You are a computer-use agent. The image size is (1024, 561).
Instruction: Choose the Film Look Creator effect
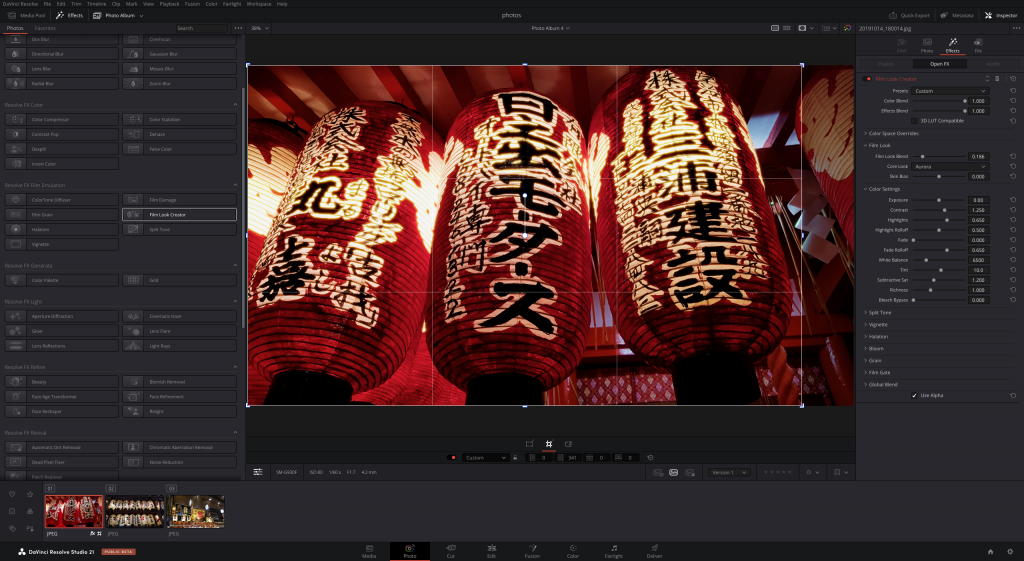pyautogui.click(x=180, y=214)
